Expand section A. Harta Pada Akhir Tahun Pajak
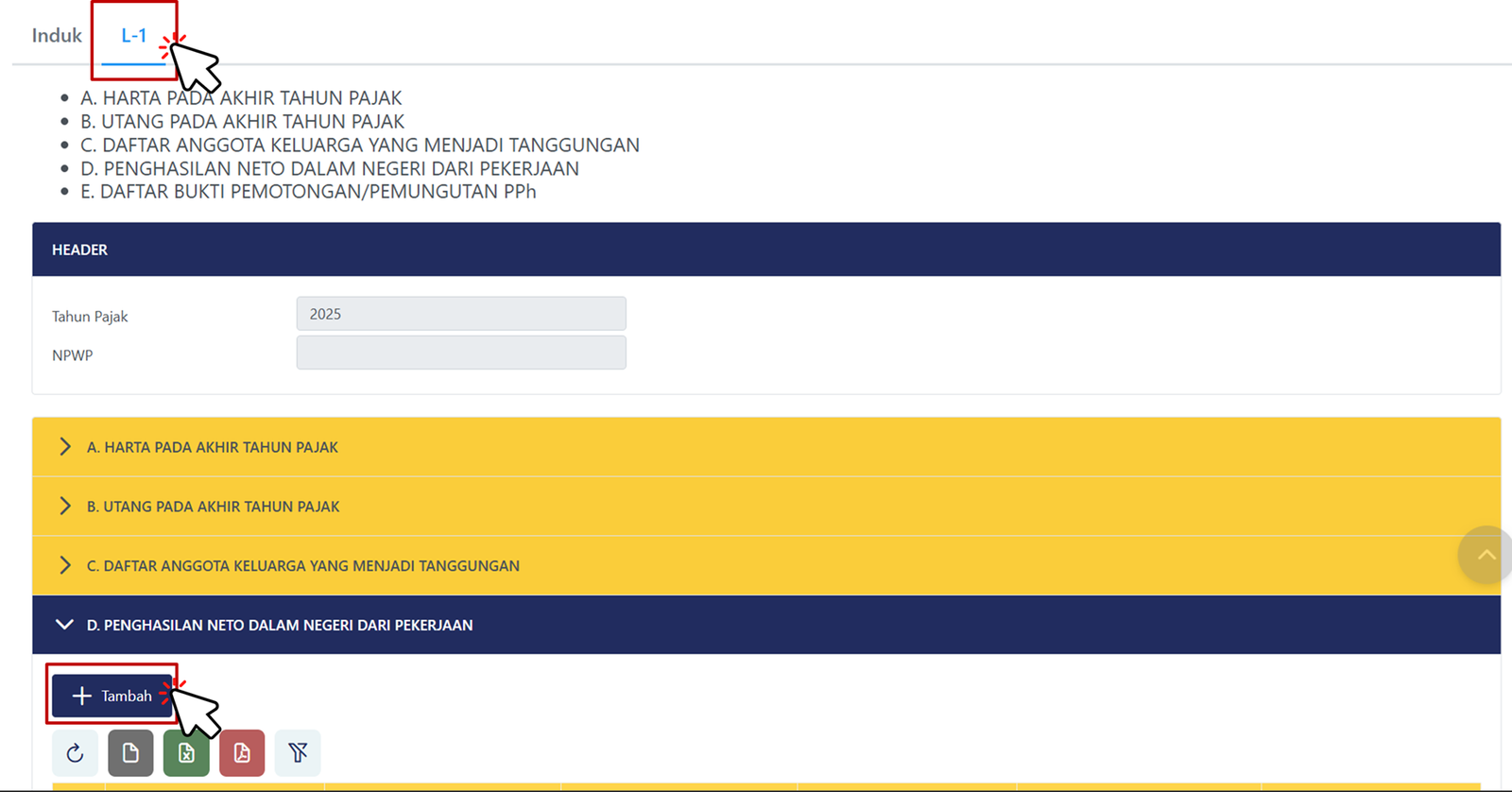 coord(213,447)
